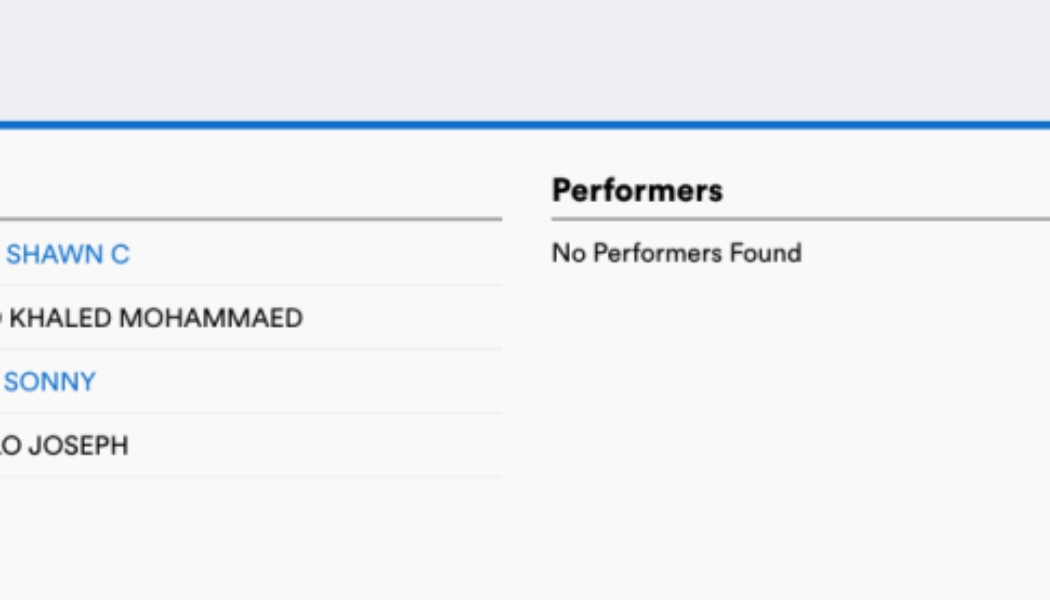Click the No Performers Found message
This screenshot has width=1050, height=600.
pyautogui.click(x=676, y=253)
